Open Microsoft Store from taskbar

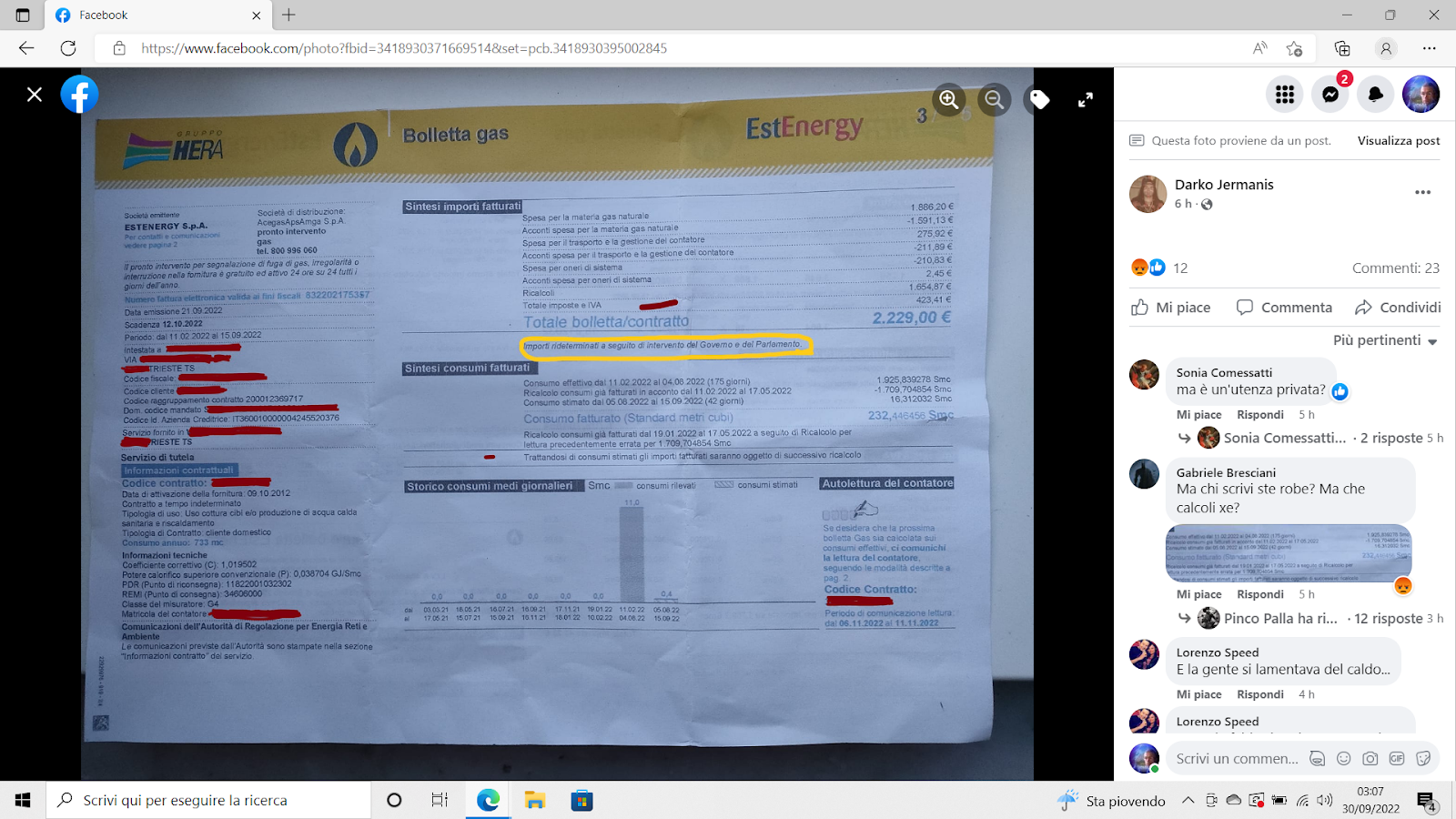(x=581, y=800)
